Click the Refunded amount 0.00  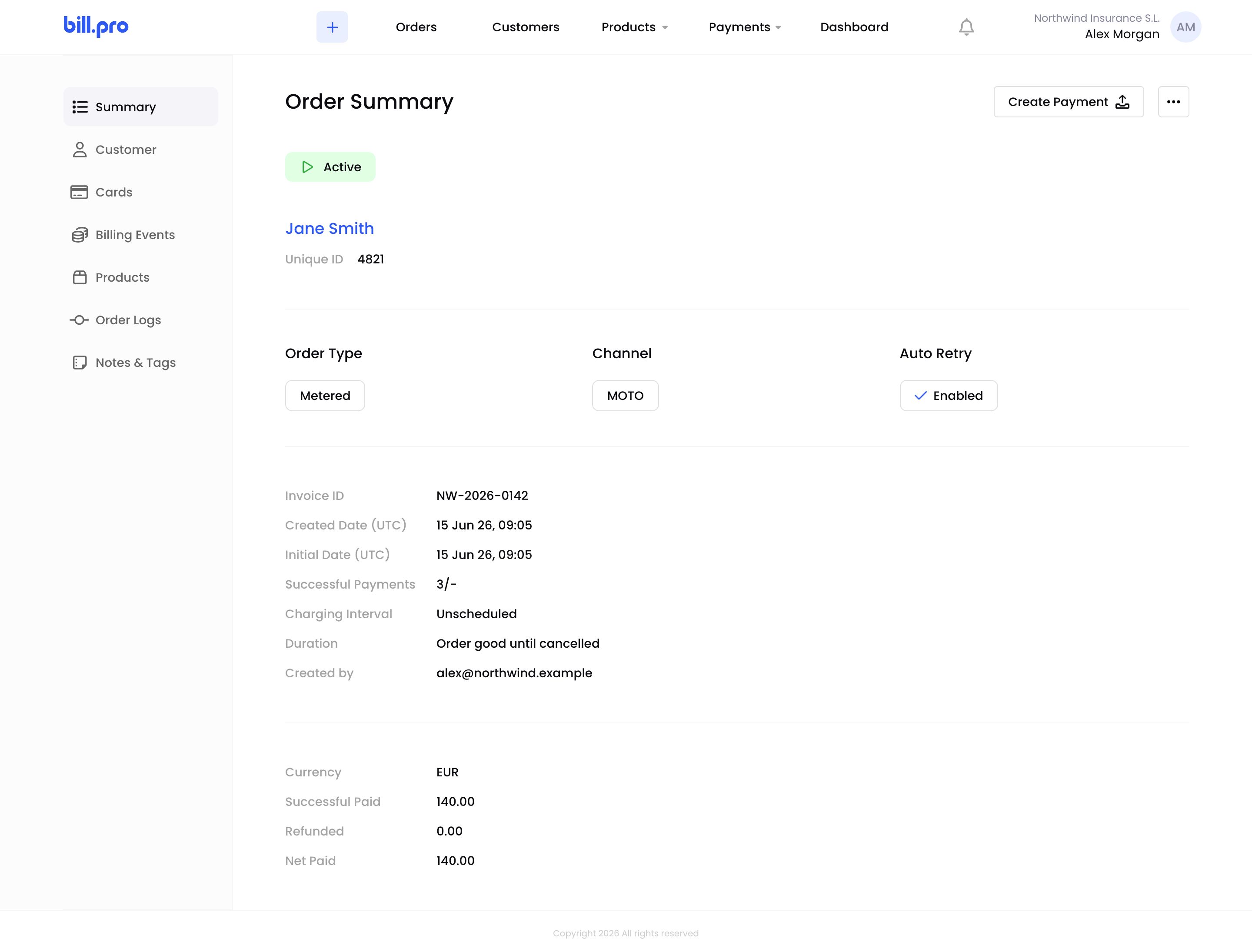point(450,831)
